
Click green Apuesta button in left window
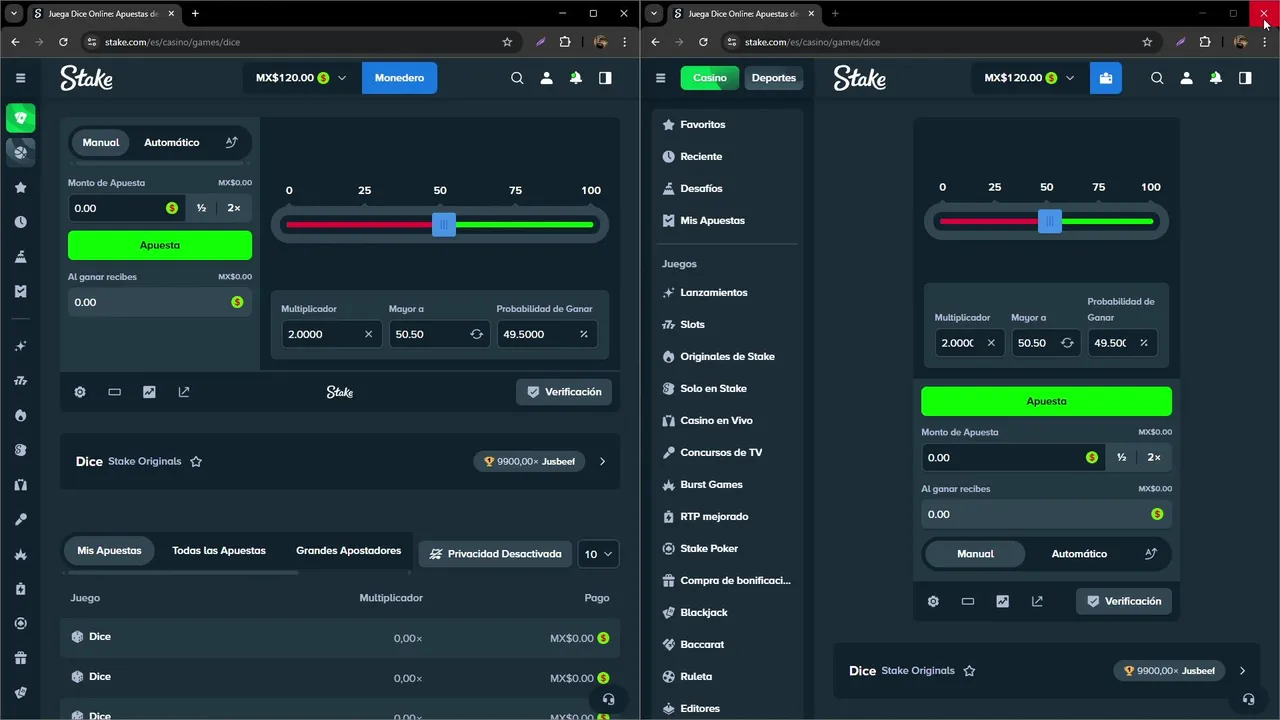[160, 245]
